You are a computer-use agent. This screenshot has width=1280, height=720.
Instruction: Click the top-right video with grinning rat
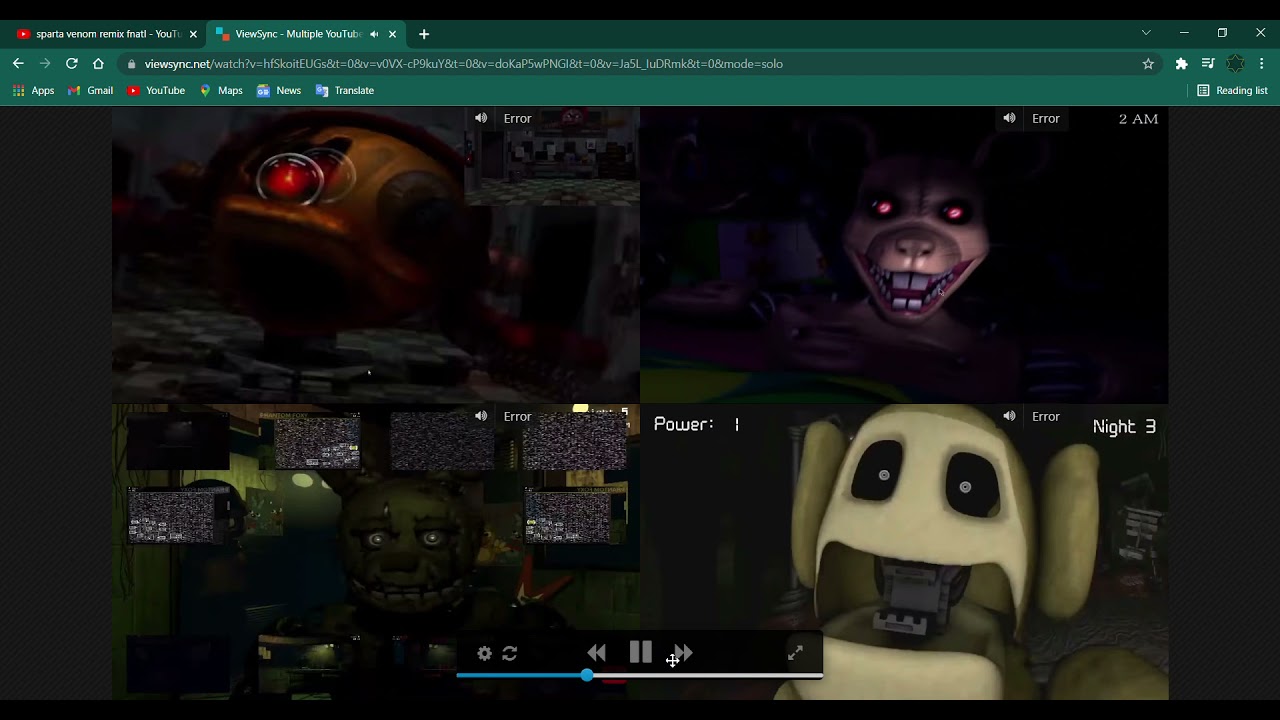coord(904,255)
